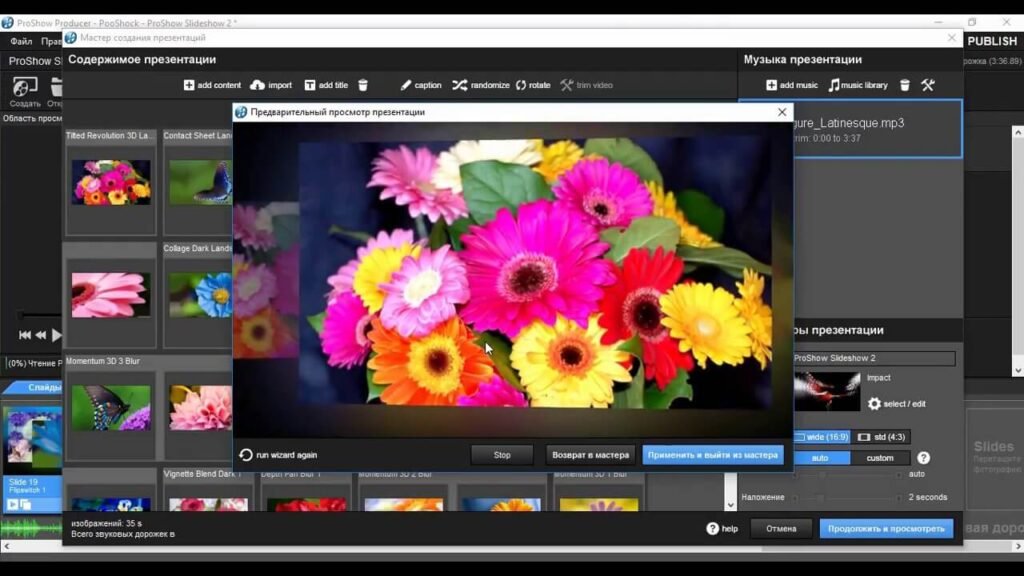This screenshot has height=576, width=1024.
Task: Select the auto timing option
Action: [x=820, y=458]
